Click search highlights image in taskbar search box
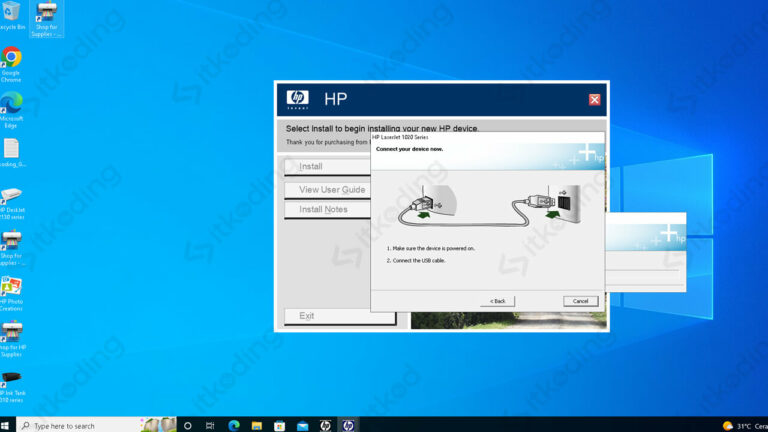The height and width of the screenshot is (432, 768). click(158, 425)
